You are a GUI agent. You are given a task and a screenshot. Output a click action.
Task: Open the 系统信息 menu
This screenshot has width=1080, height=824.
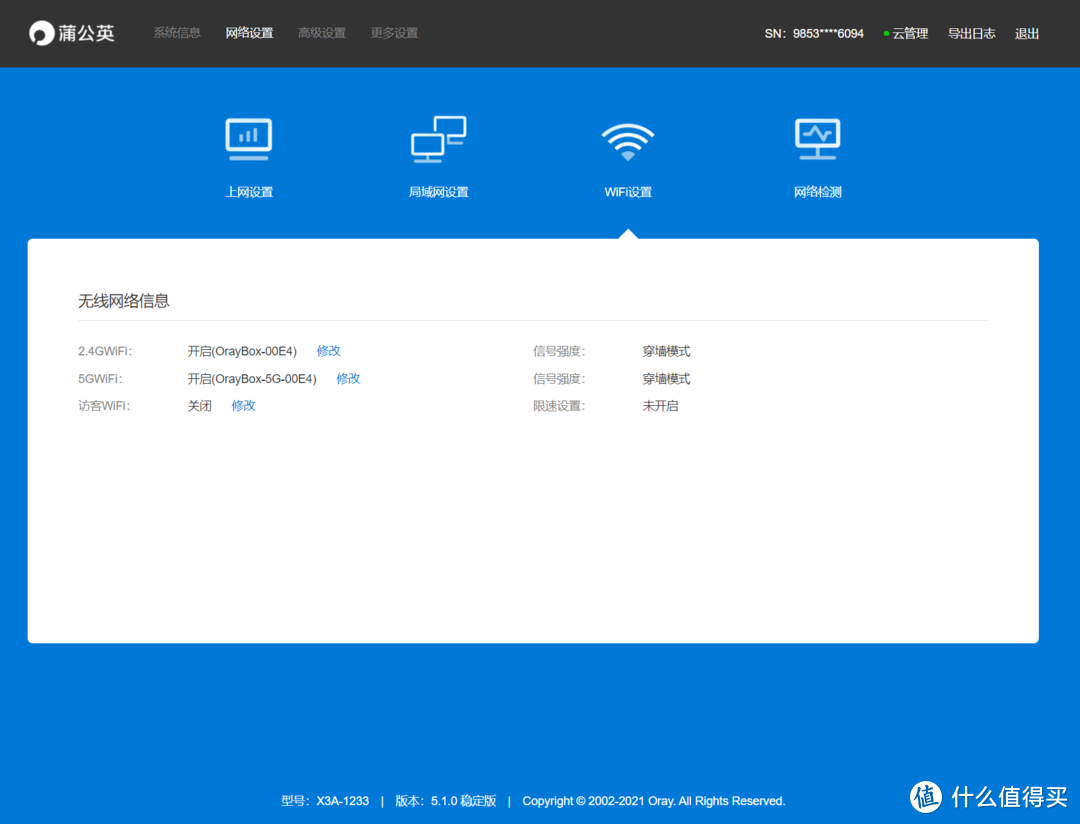(177, 33)
